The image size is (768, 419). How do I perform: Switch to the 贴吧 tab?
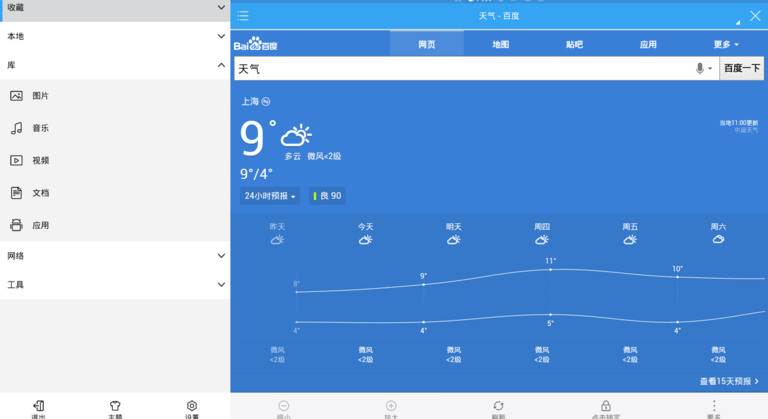(x=575, y=44)
